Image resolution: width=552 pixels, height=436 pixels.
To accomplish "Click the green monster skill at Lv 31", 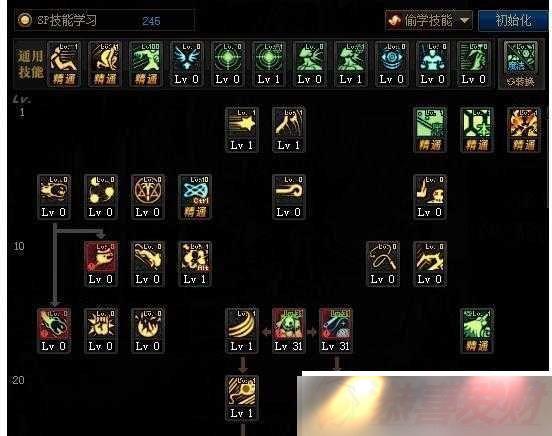I will tap(289, 330).
